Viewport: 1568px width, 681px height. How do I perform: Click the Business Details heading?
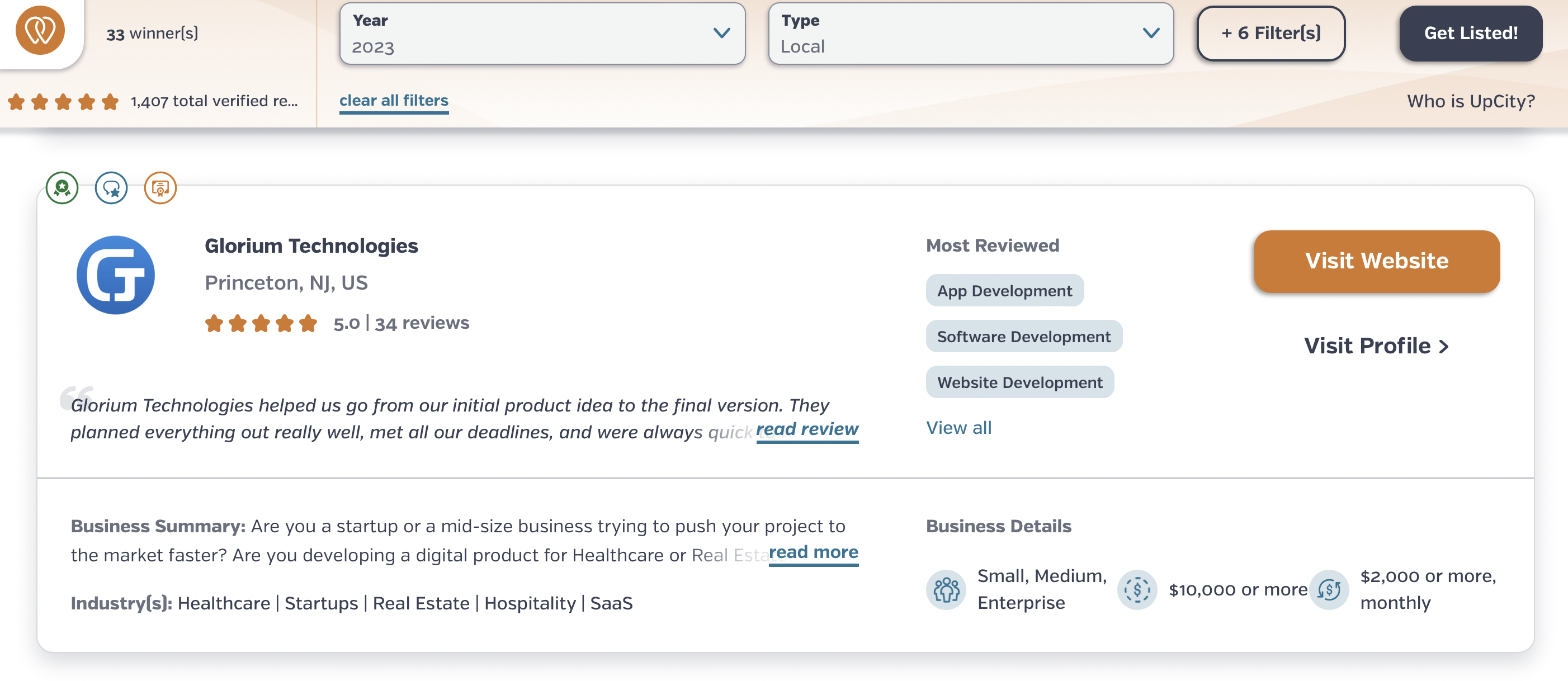(x=998, y=527)
